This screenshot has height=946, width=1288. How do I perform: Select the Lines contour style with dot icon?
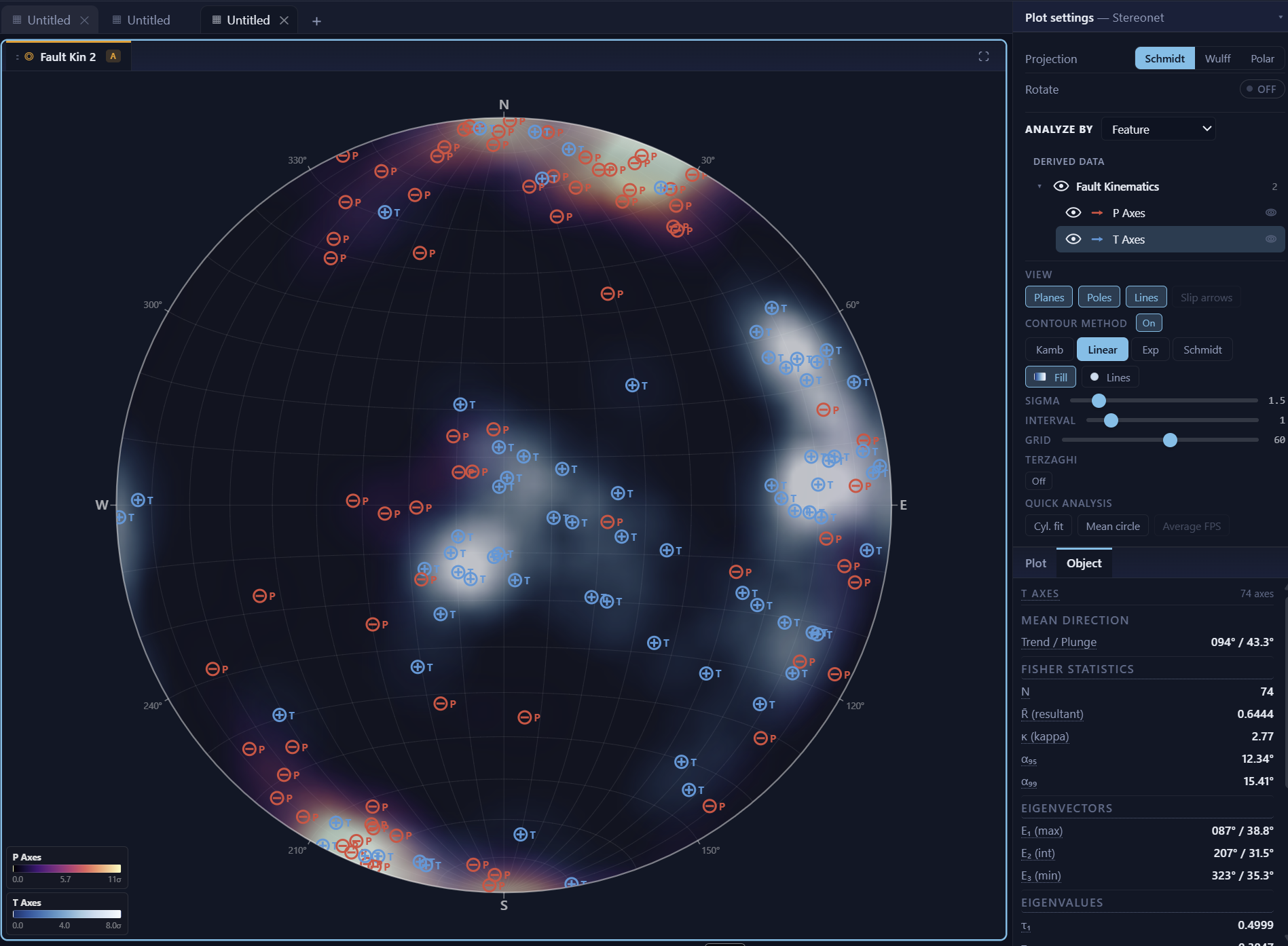click(x=1110, y=377)
